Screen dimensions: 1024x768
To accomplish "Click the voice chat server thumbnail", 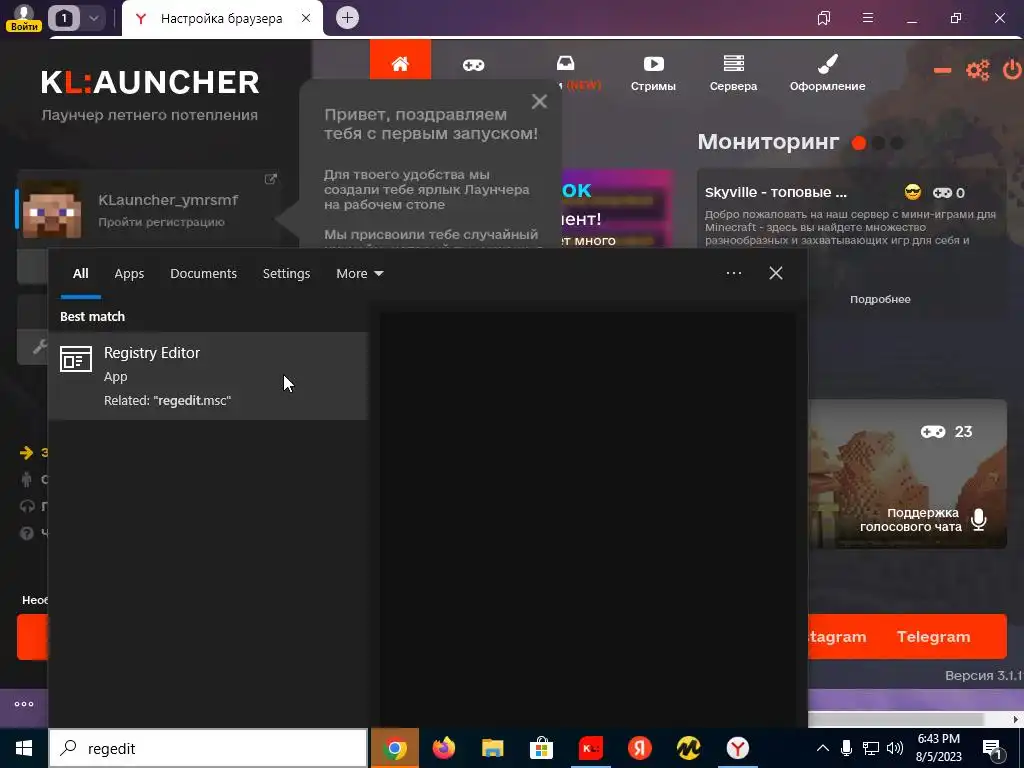I will point(908,474).
